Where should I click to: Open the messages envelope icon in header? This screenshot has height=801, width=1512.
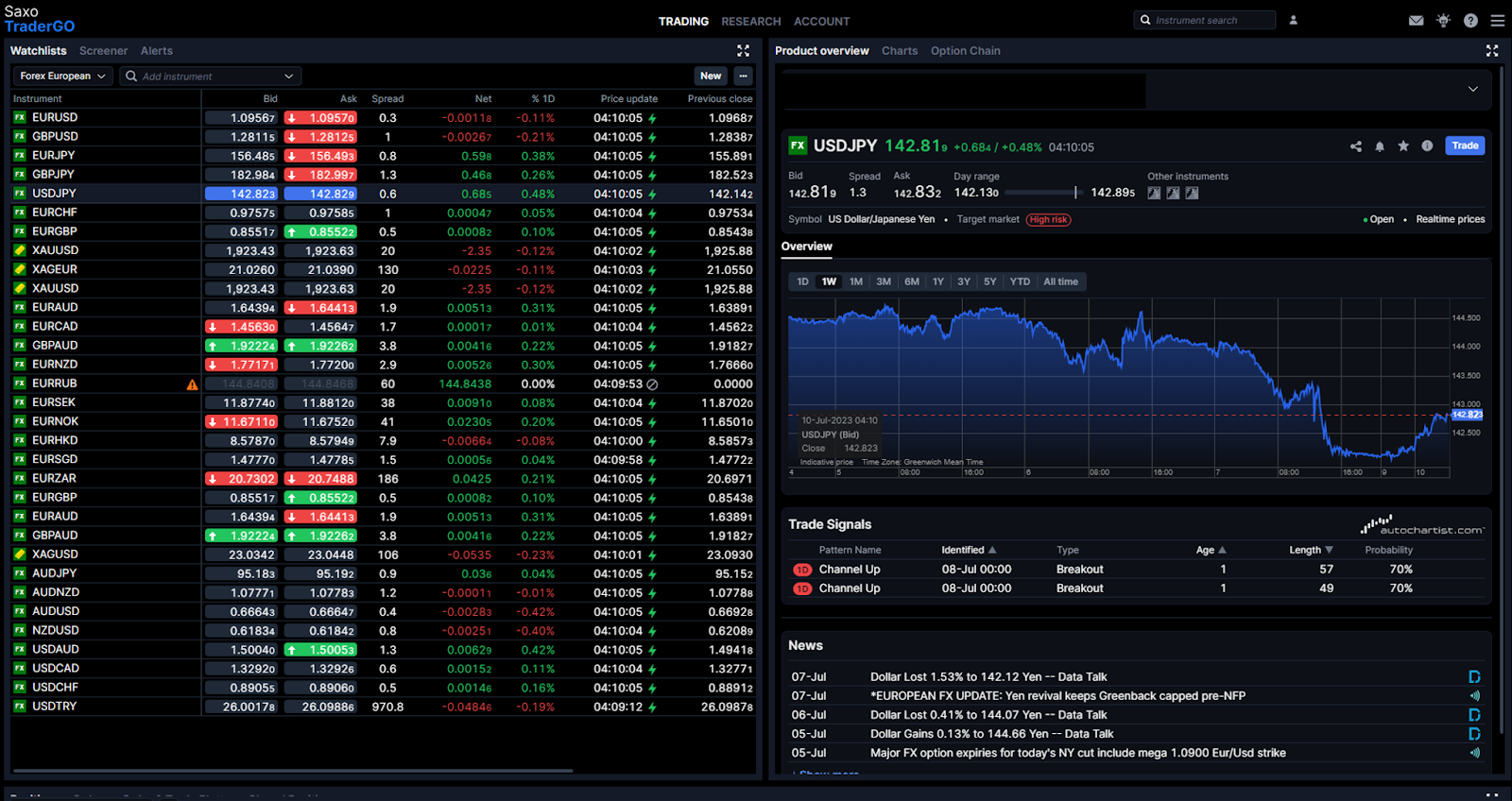click(x=1416, y=21)
